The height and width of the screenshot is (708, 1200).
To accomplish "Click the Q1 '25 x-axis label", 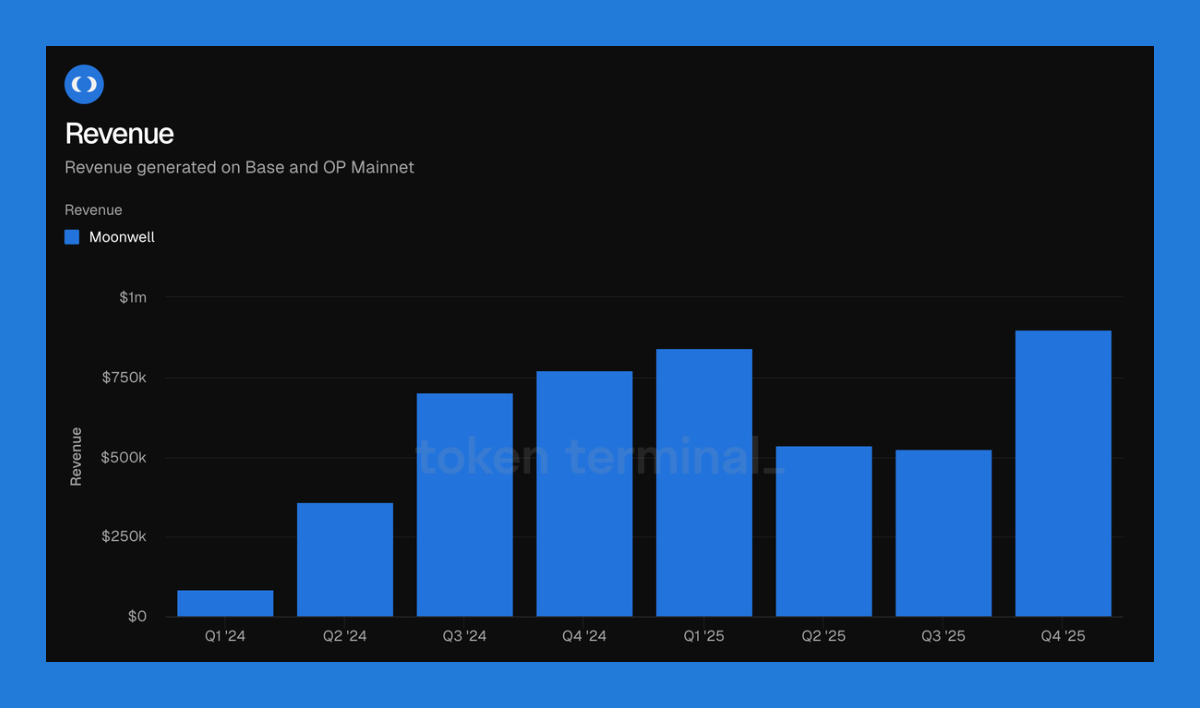I will click(704, 637).
